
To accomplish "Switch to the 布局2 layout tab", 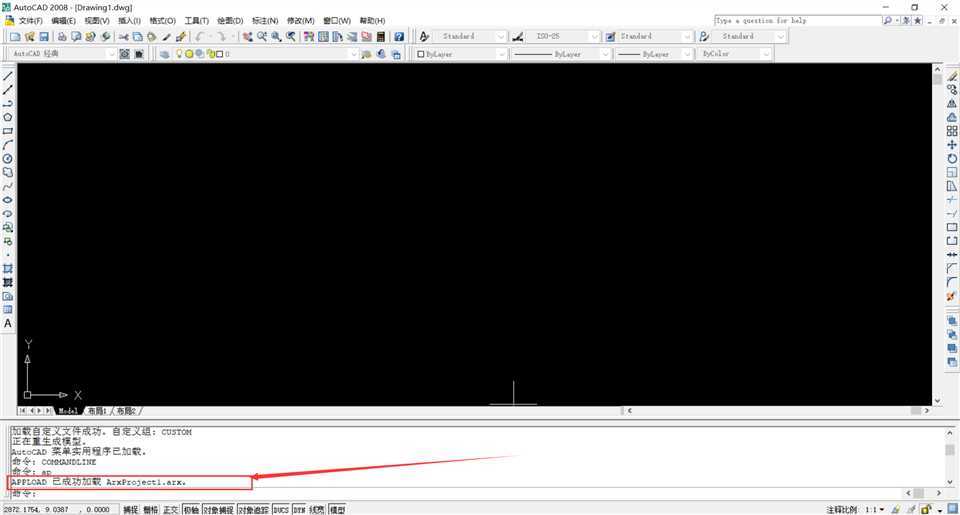I will 126,411.
